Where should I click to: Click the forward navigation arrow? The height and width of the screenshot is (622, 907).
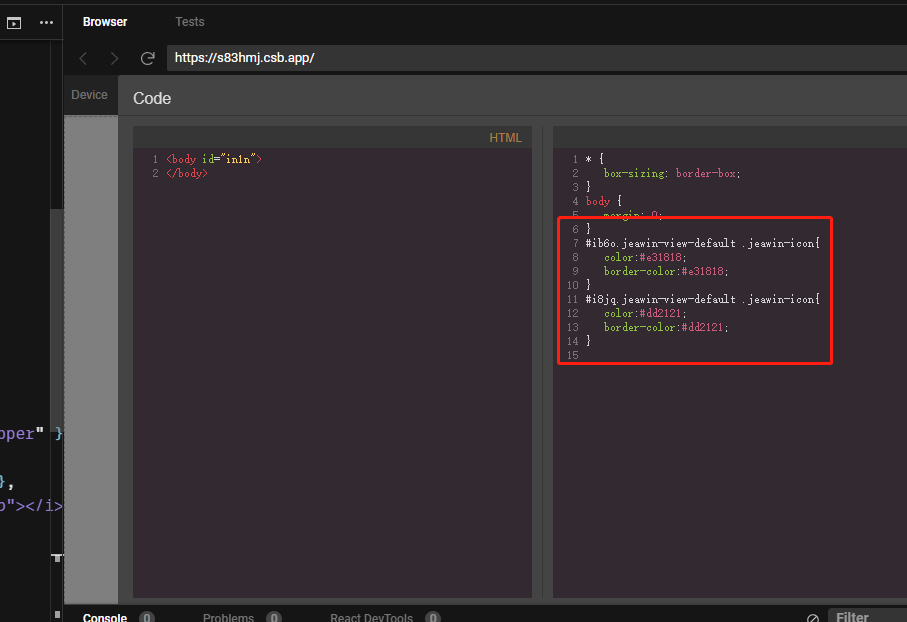click(x=112, y=58)
